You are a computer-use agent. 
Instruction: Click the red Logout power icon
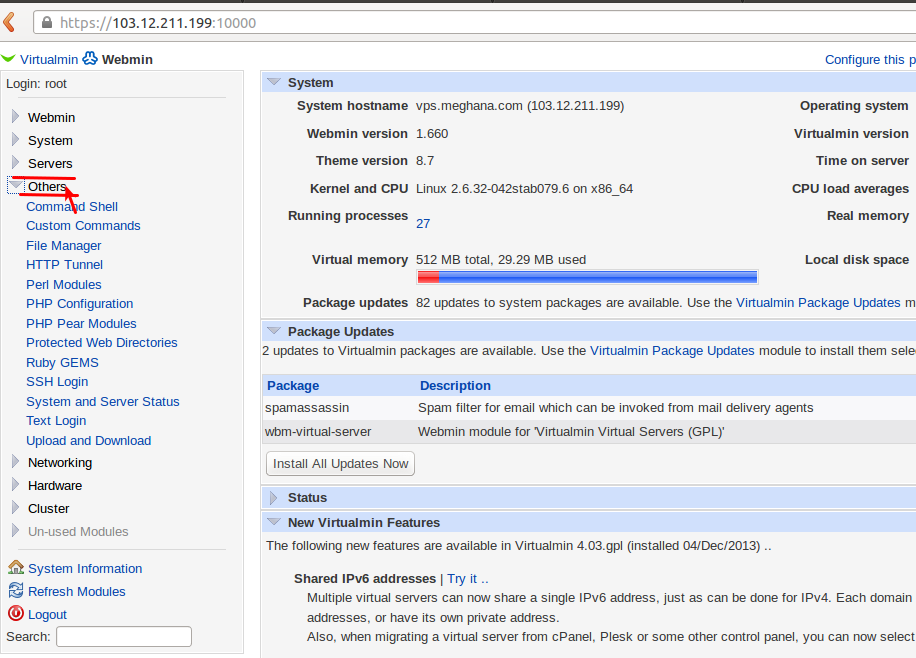16,614
